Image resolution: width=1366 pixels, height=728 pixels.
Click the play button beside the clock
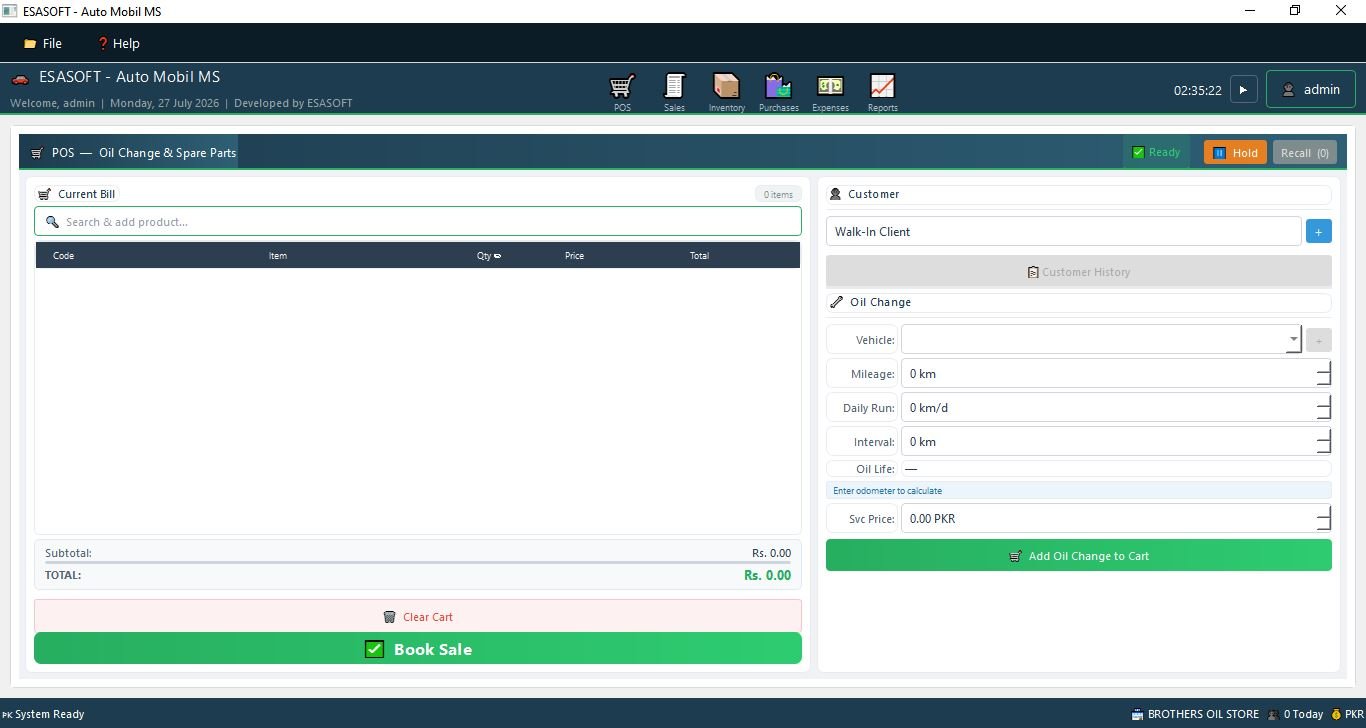click(x=1243, y=89)
